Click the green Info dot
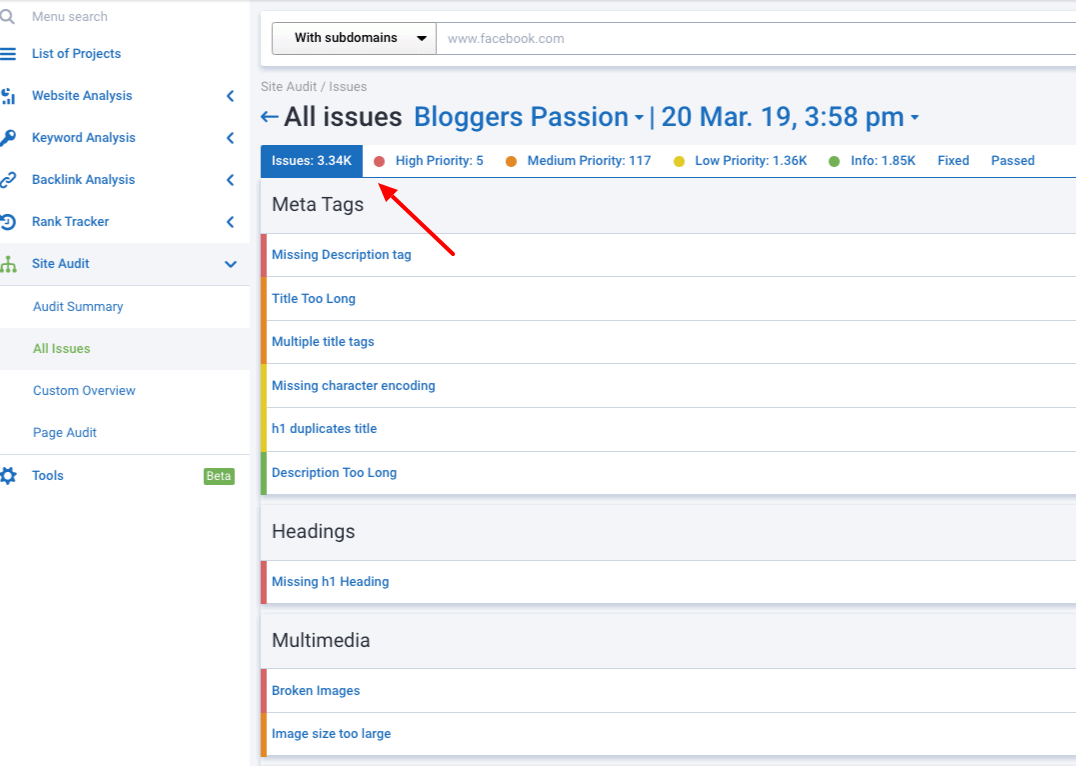Viewport: 1076px width, 766px height. point(834,162)
